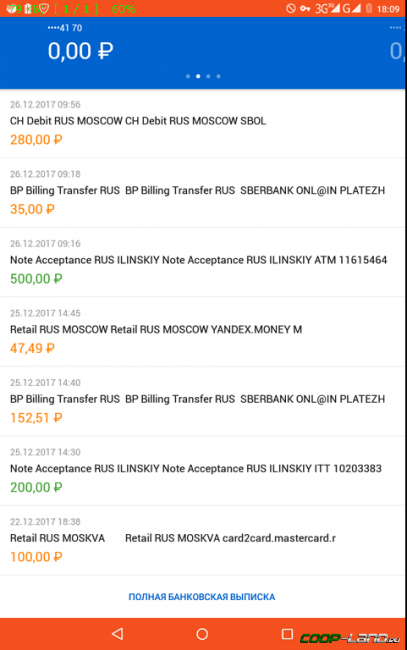Open the 47,49 ₽ YANDEX.MONEY transaction
This screenshot has width=407, height=650.
pyautogui.click(x=203, y=332)
